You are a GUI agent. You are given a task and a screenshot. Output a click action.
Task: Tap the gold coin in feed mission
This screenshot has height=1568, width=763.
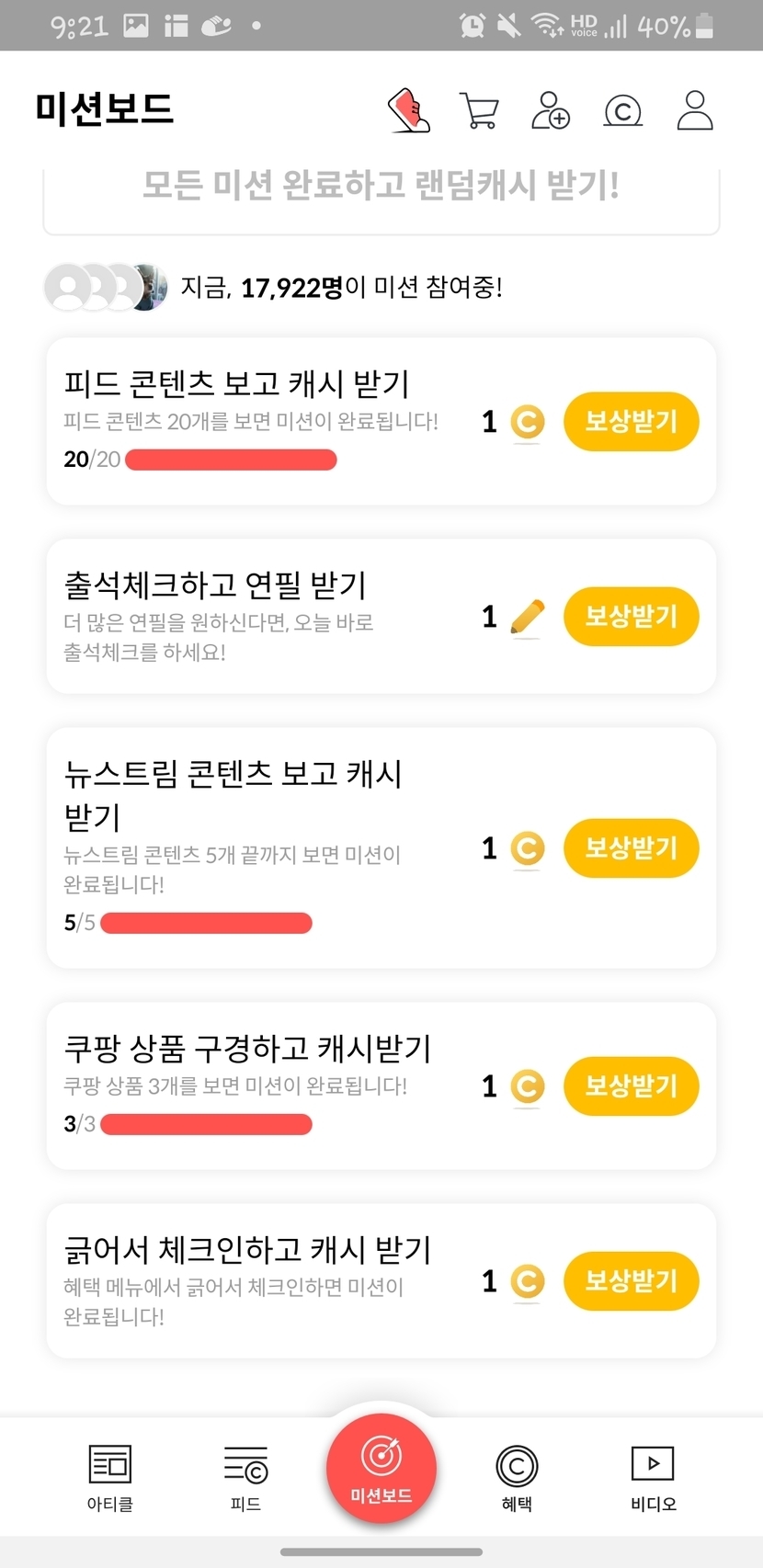tap(527, 422)
